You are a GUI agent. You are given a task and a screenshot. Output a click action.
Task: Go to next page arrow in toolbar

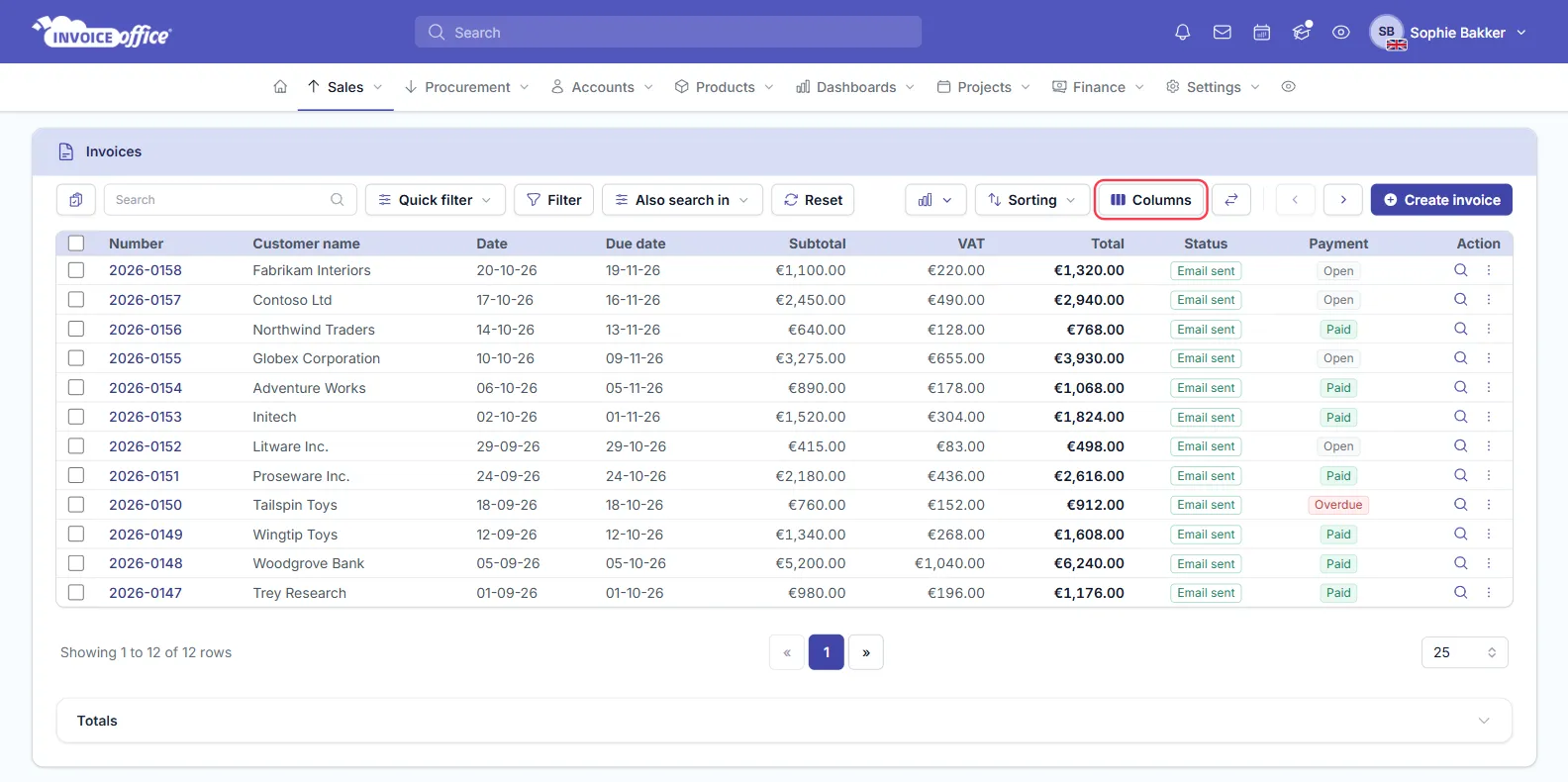[x=1343, y=200]
